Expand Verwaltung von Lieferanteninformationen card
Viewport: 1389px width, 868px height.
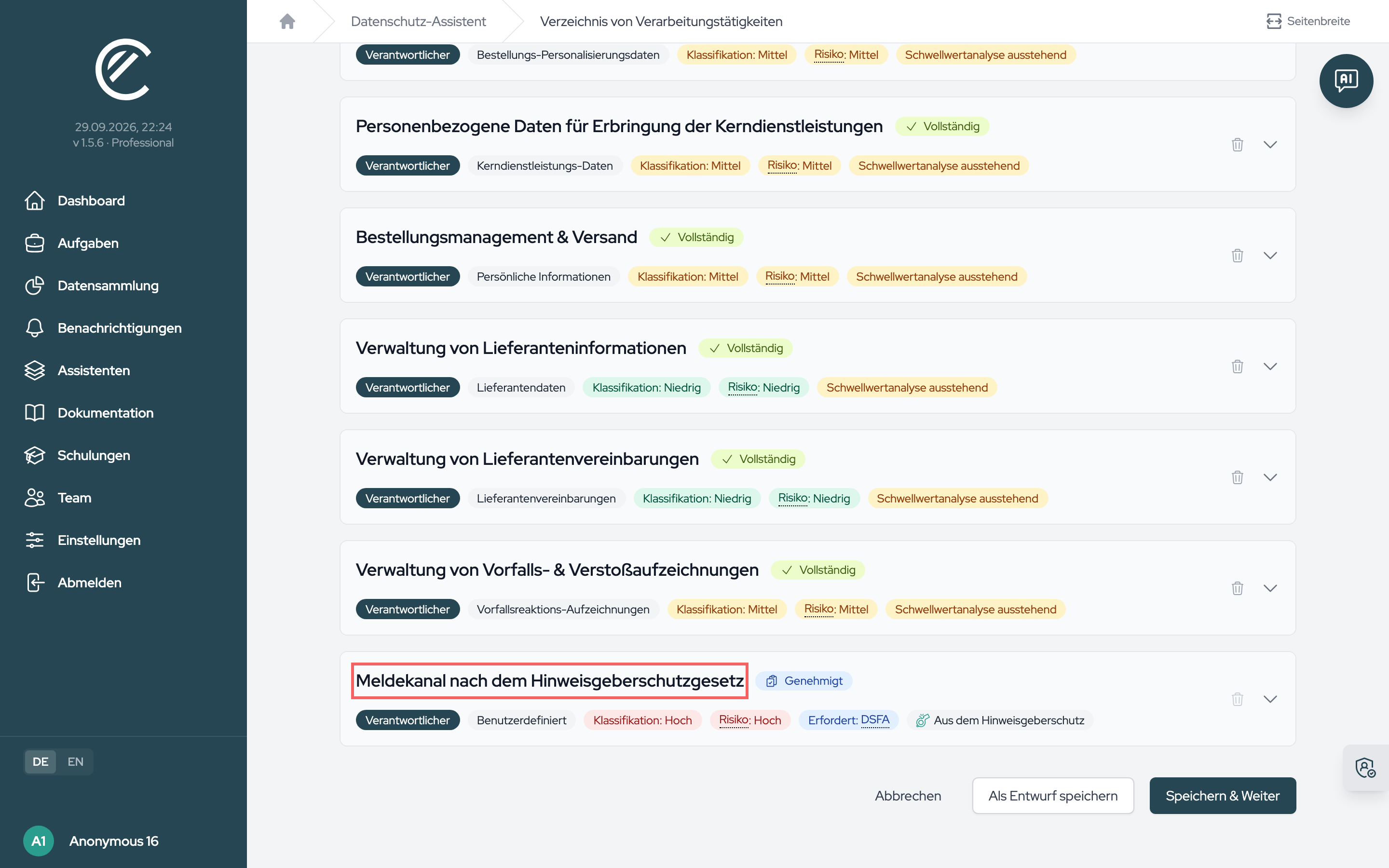[1270, 366]
